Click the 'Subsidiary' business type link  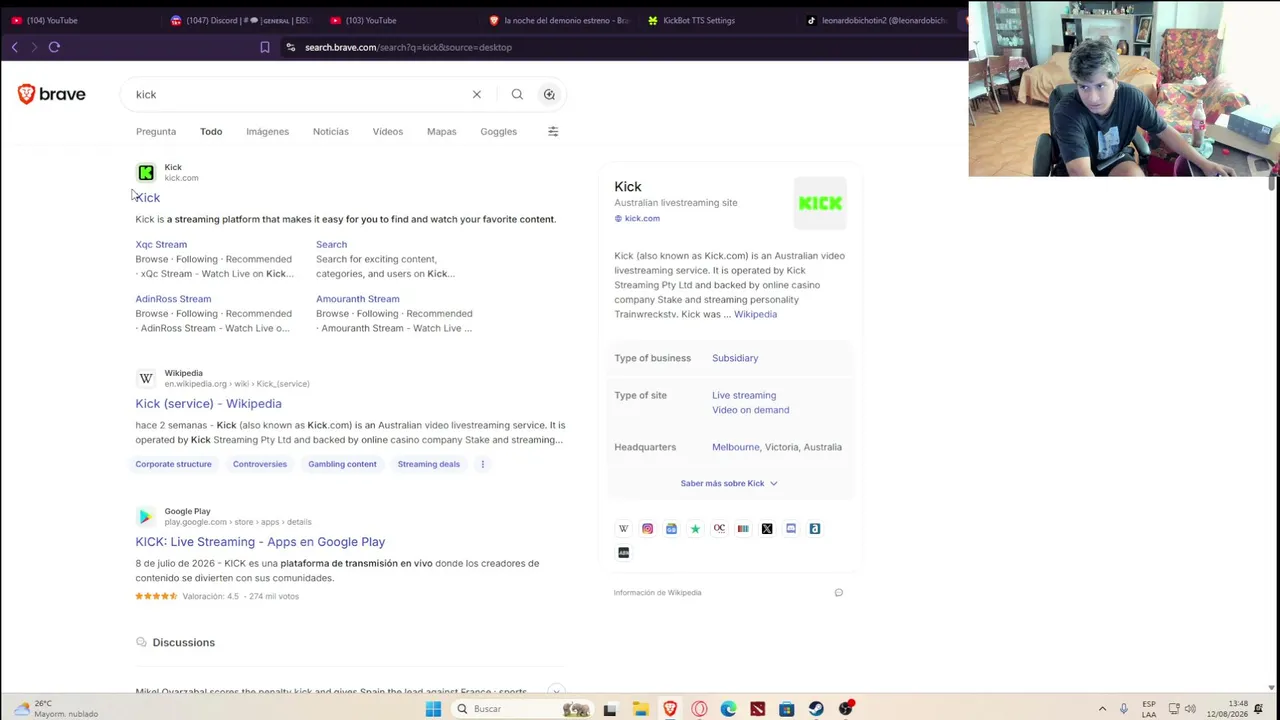pyautogui.click(x=735, y=358)
